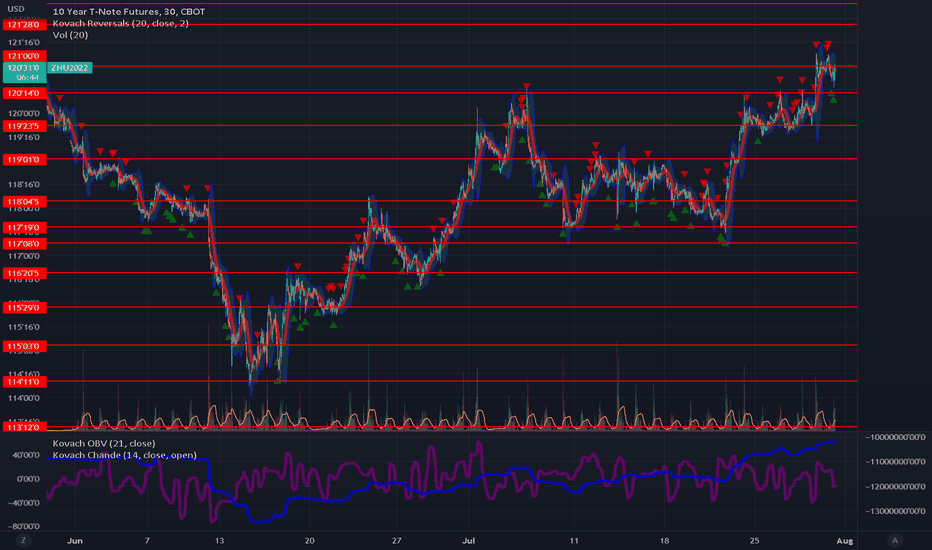The height and width of the screenshot is (550, 932).
Task: Click the 27 date label on the time axis
Action: coord(396,540)
